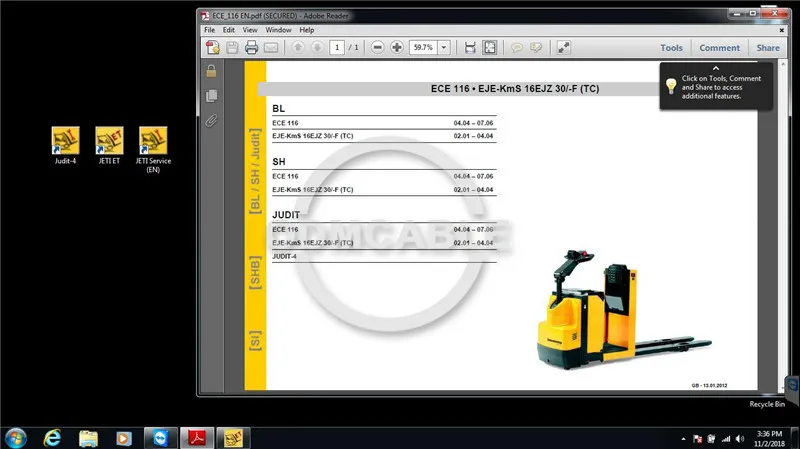Click the Save file icon
This screenshot has width=800, height=449.
[232, 47]
